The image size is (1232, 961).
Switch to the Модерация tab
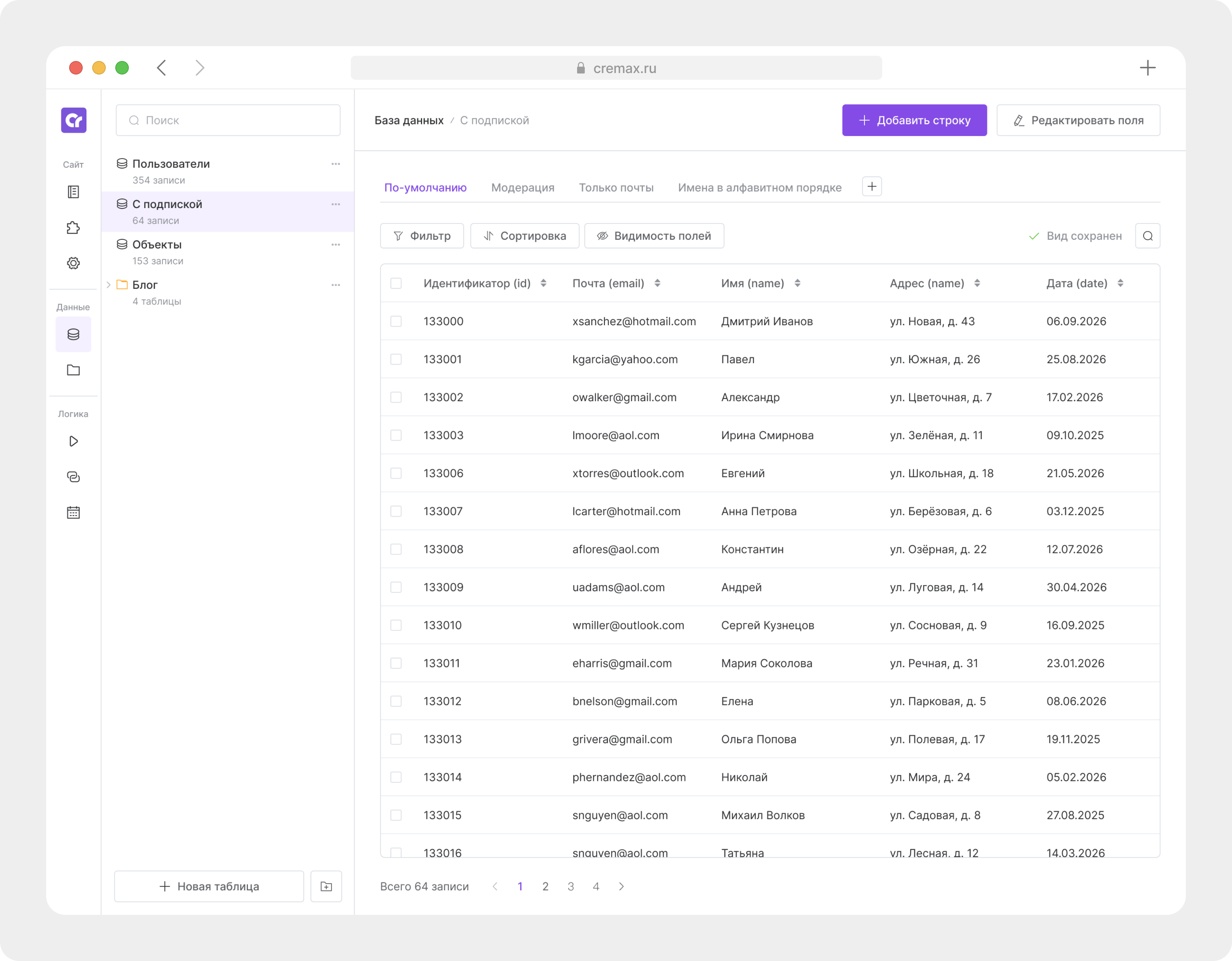point(522,188)
